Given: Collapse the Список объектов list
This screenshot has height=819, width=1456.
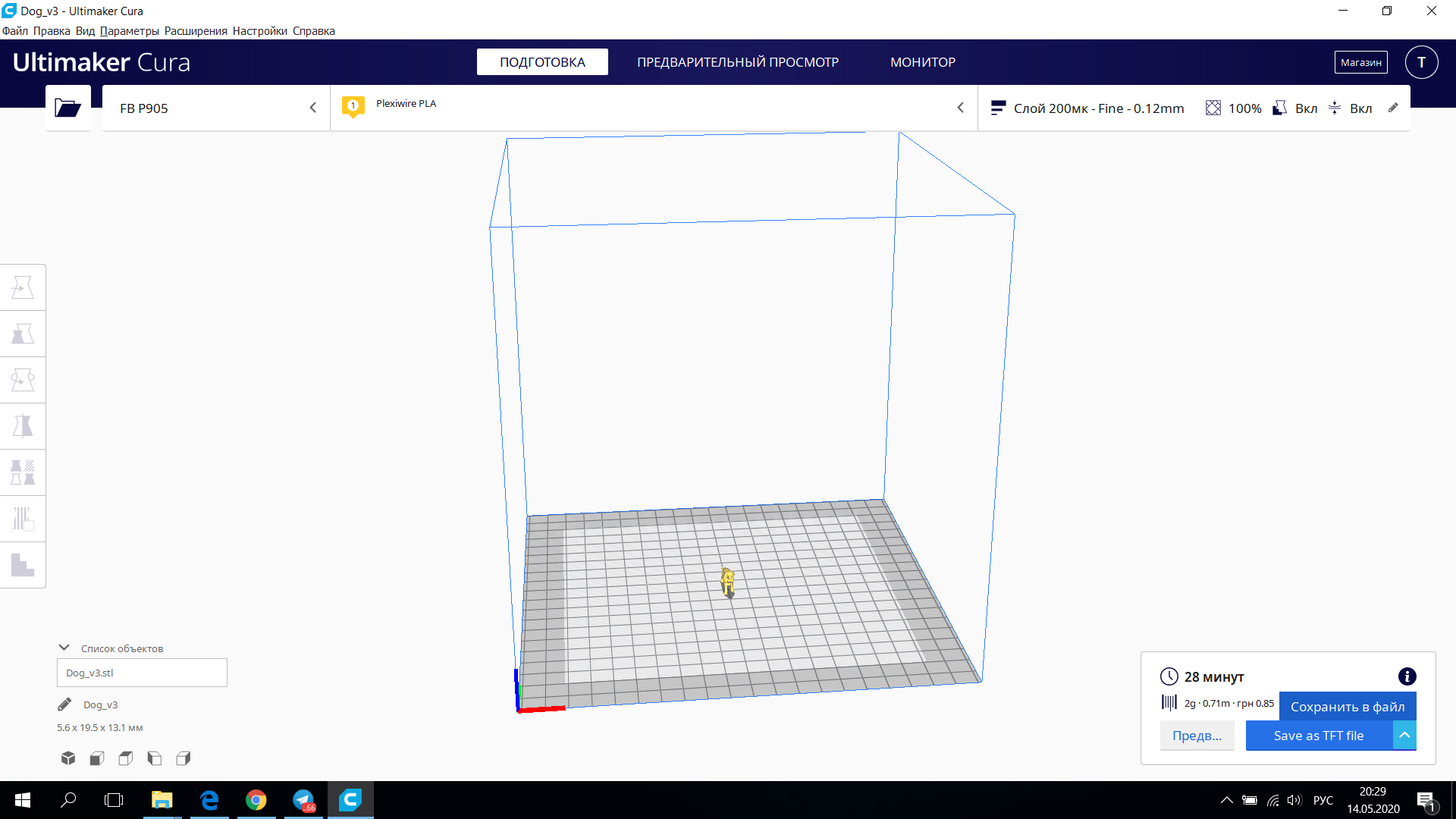Looking at the screenshot, I should coord(64,648).
